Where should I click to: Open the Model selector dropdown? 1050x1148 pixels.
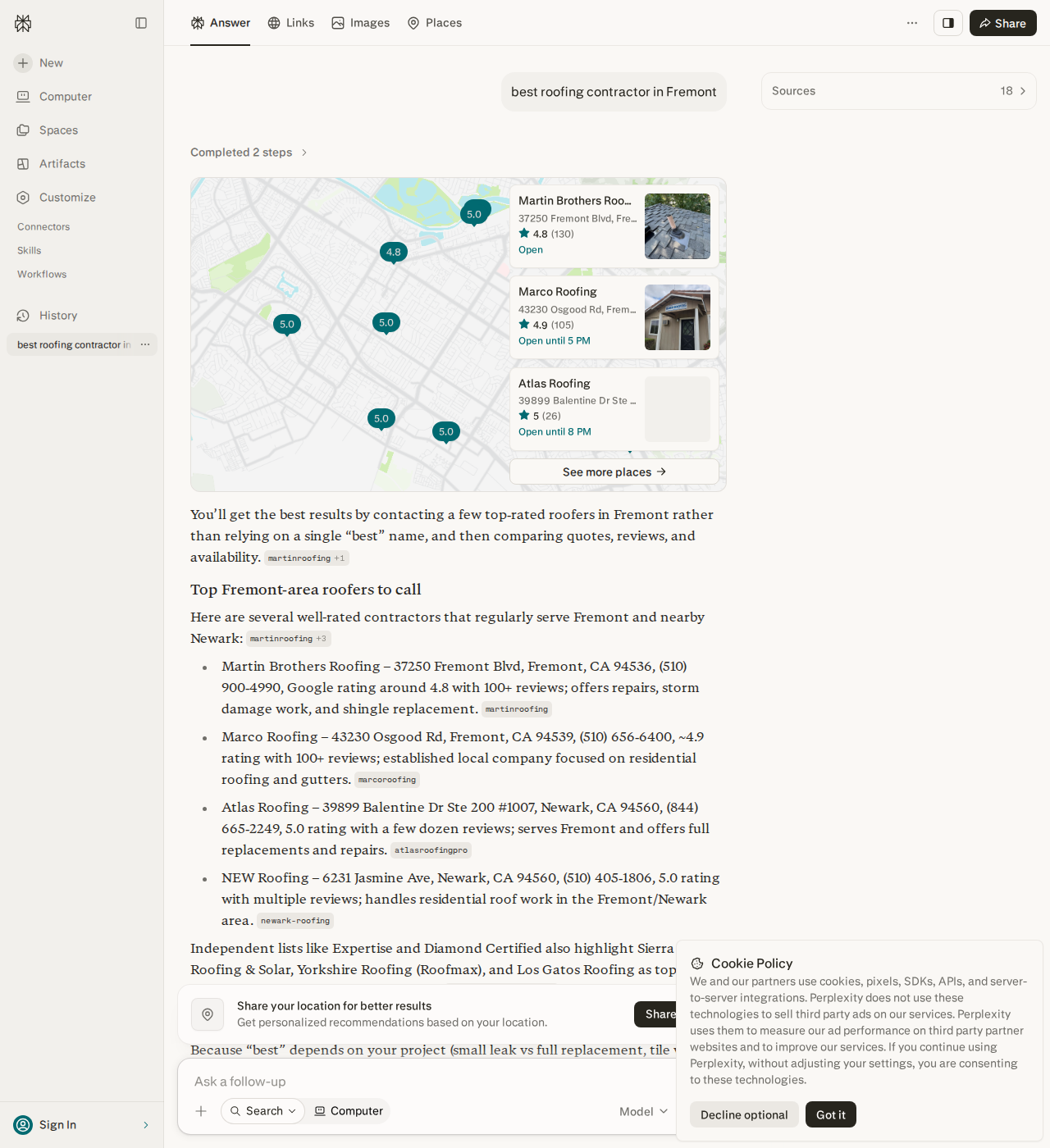click(644, 1112)
